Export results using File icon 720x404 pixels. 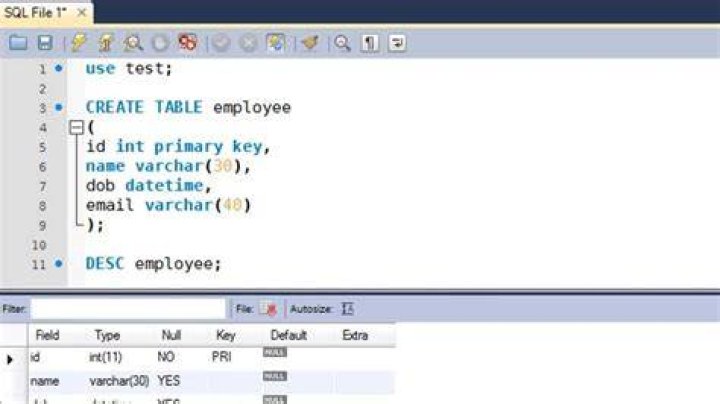coord(268,309)
